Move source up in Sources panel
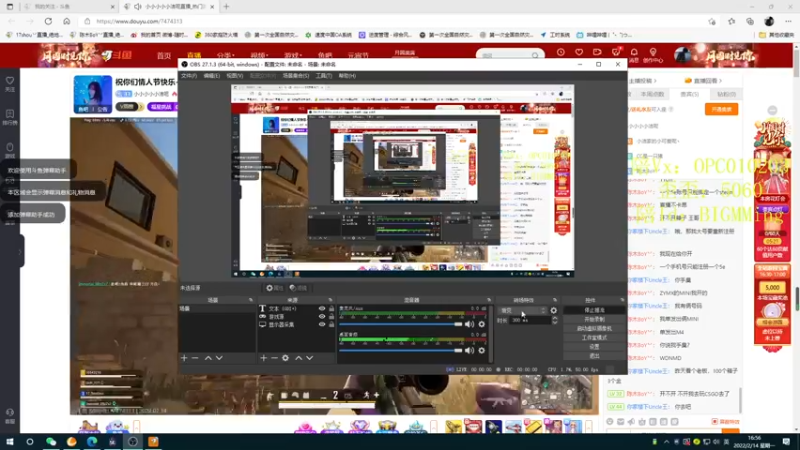The height and width of the screenshot is (450, 800). pyautogui.click(x=298, y=358)
